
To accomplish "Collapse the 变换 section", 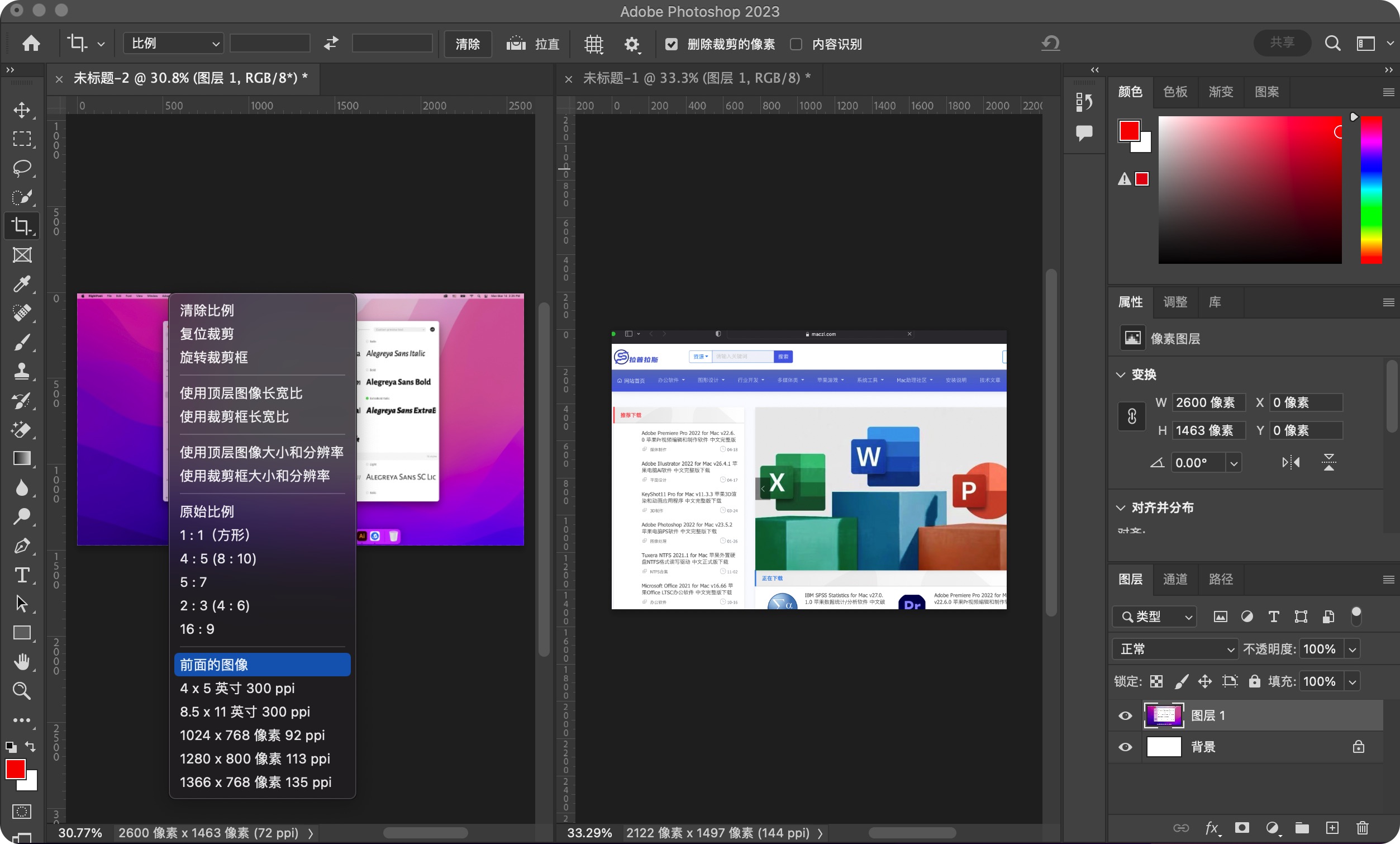I will pos(1121,374).
